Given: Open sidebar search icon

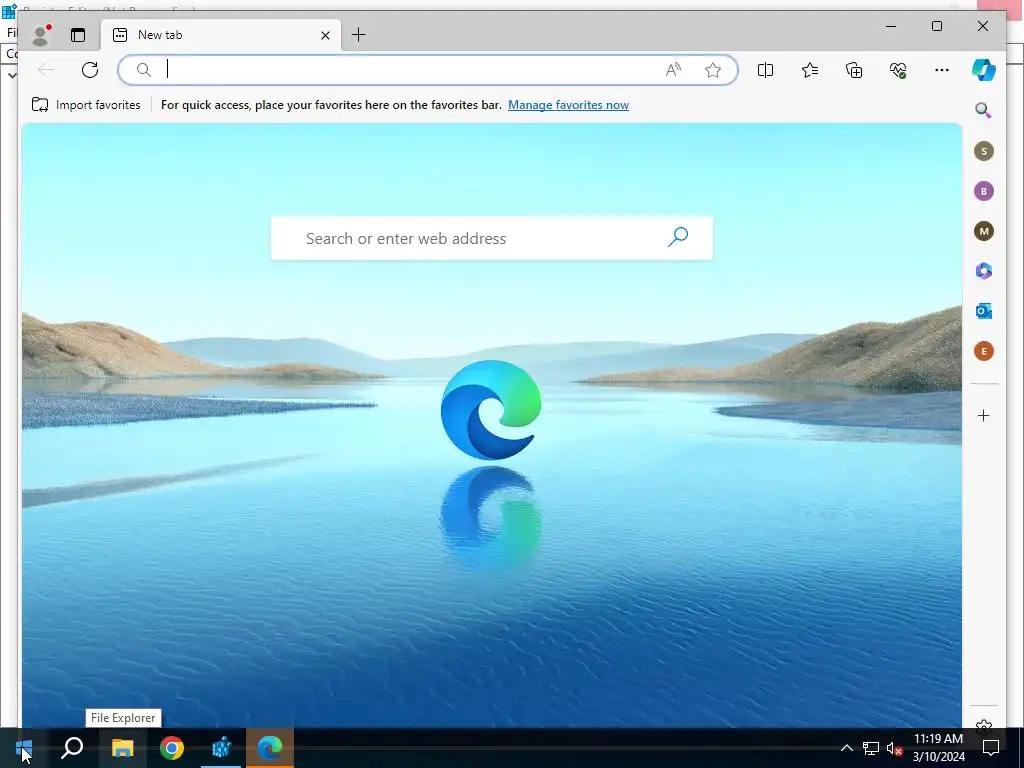Looking at the screenshot, I should (x=984, y=110).
